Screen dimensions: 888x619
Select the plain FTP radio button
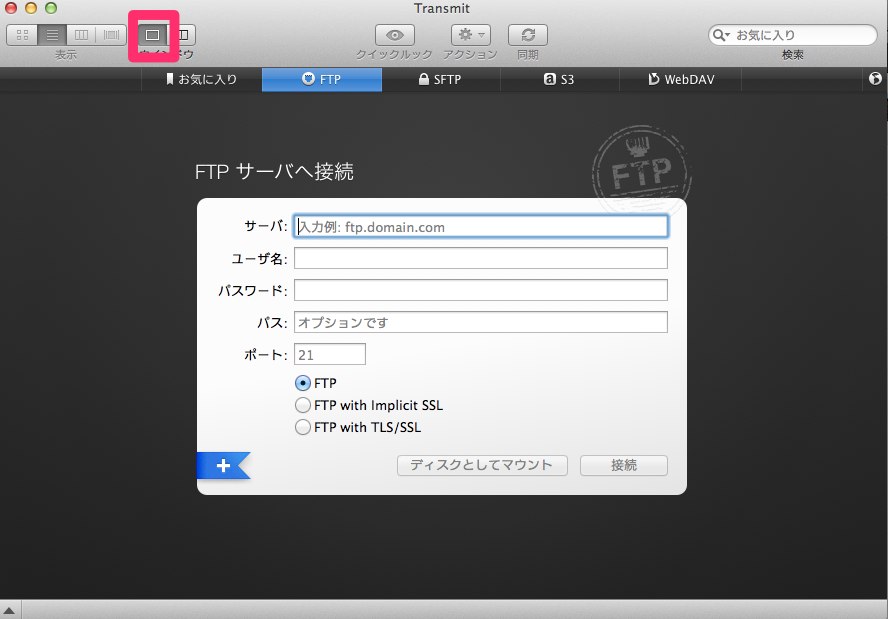(303, 383)
